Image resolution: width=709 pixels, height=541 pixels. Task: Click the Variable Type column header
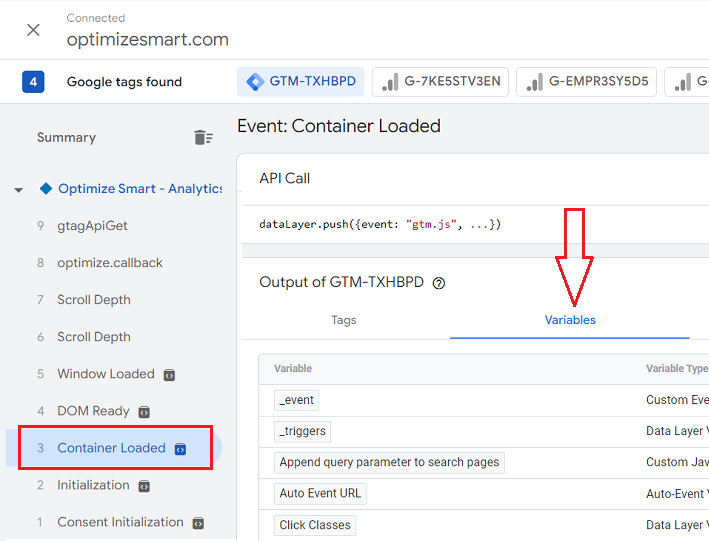click(x=676, y=369)
